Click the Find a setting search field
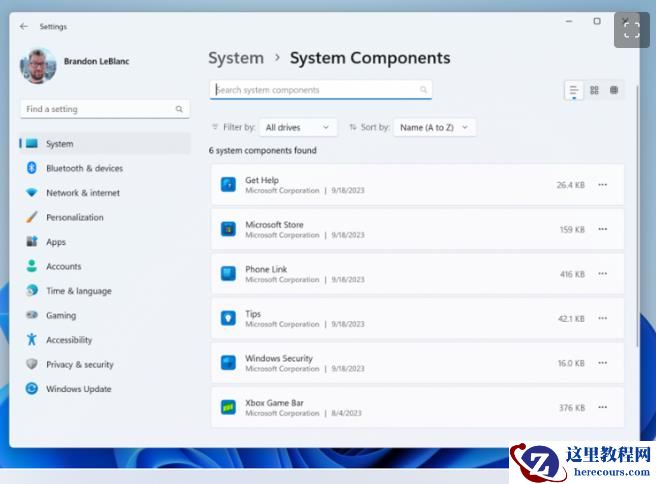Screen dimensions: 656x484 click(105, 109)
